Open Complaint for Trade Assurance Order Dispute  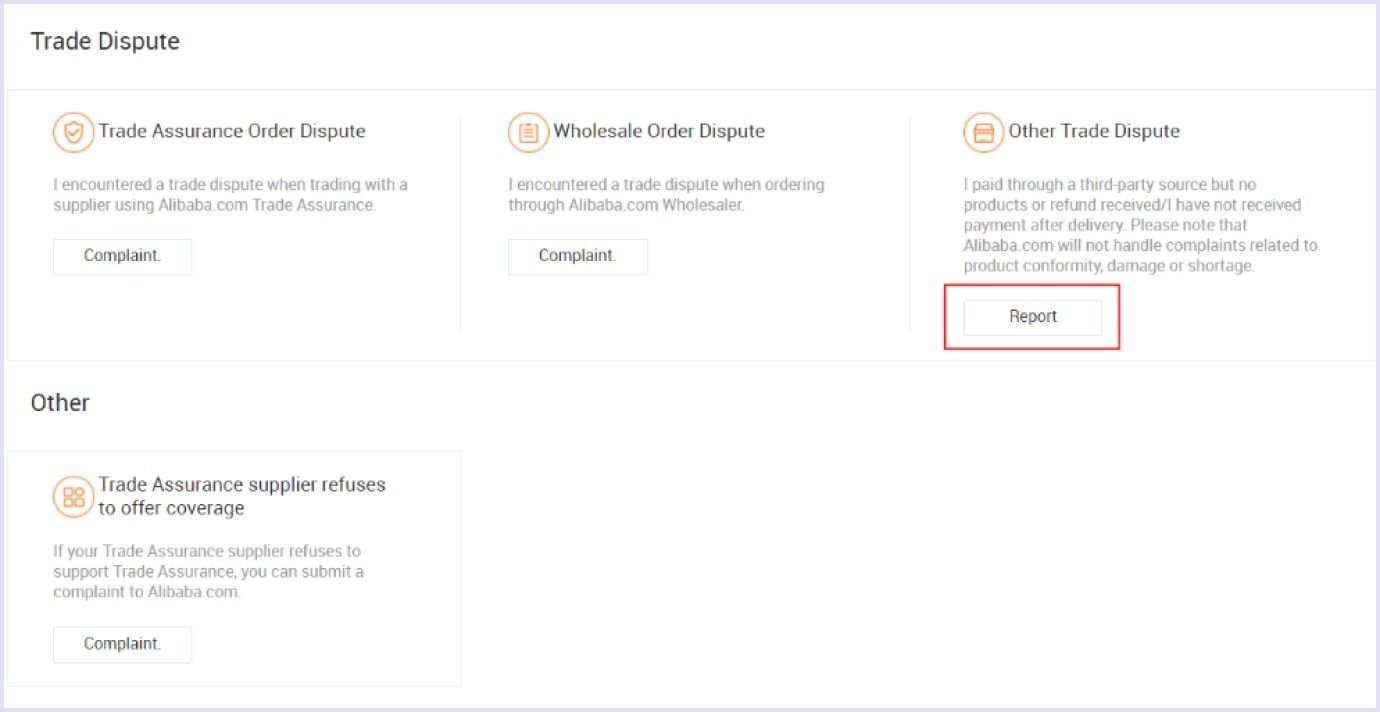122,256
